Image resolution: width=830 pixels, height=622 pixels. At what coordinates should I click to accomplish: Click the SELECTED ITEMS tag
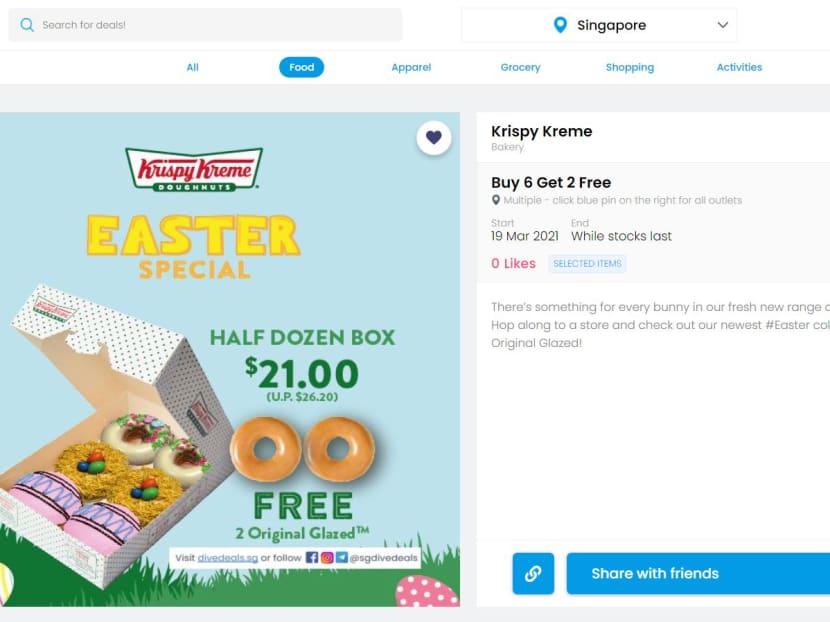pos(588,264)
